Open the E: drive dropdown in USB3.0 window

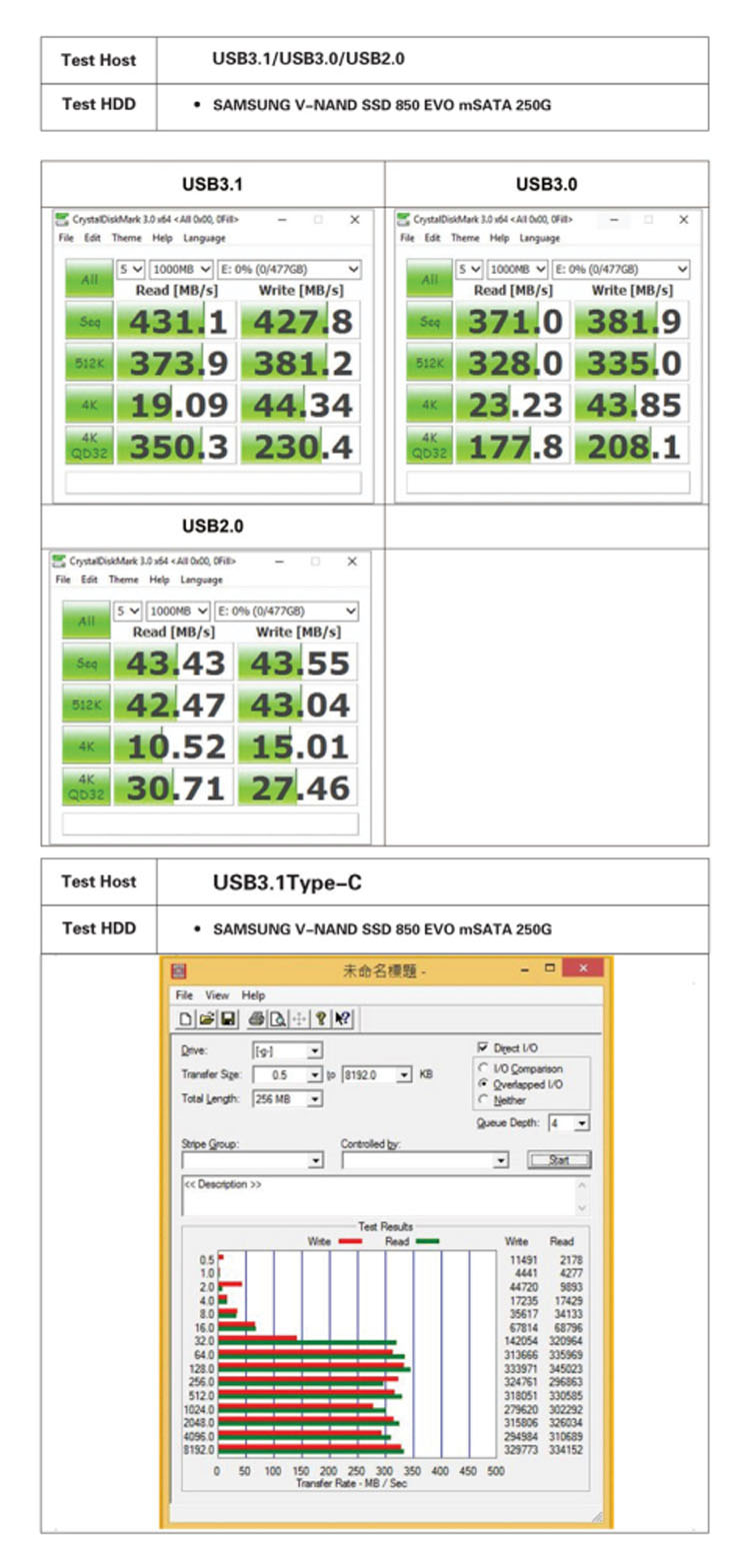(621, 269)
